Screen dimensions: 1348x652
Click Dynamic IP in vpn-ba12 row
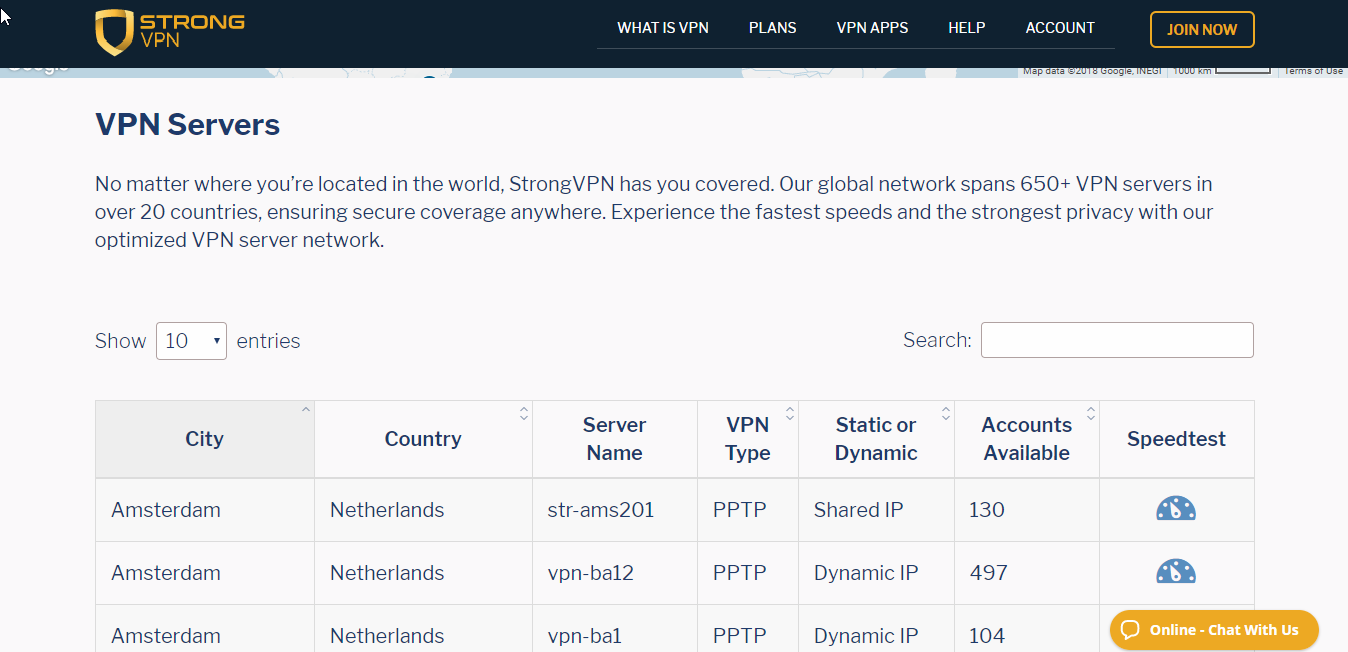point(866,573)
